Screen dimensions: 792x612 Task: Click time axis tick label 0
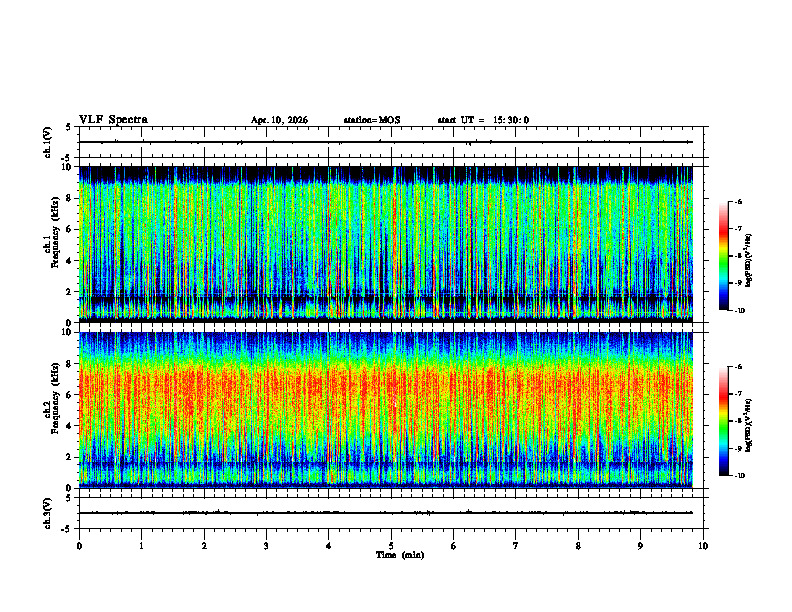[x=79, y=546]
